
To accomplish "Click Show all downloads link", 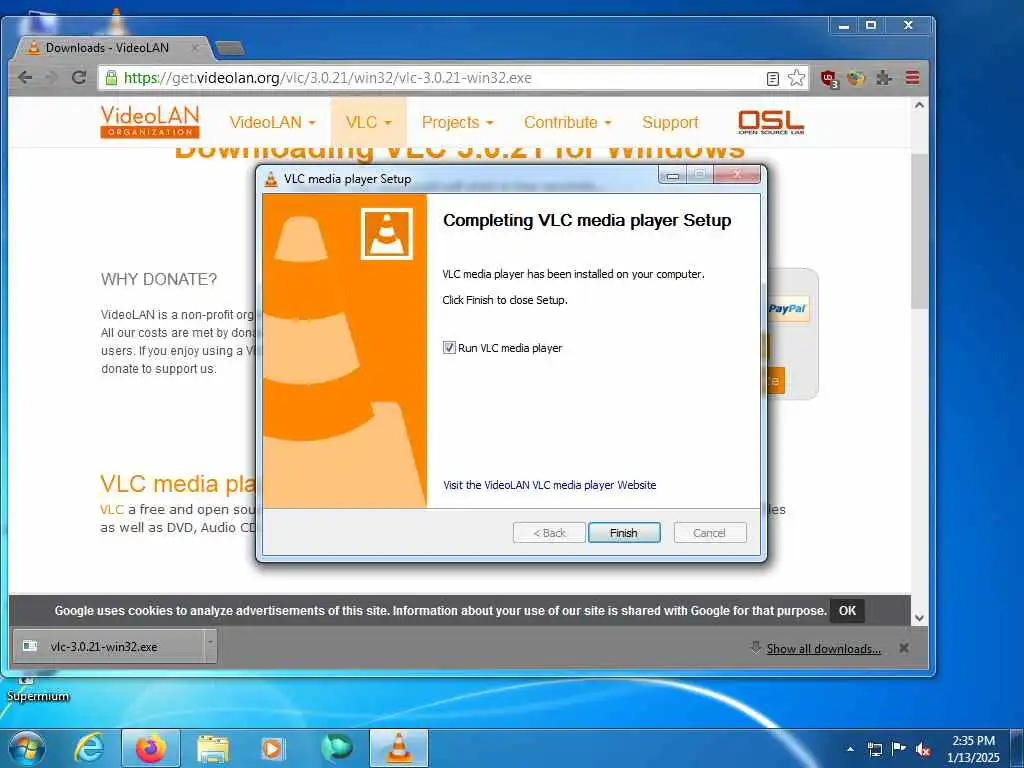I will coord(824,648).
